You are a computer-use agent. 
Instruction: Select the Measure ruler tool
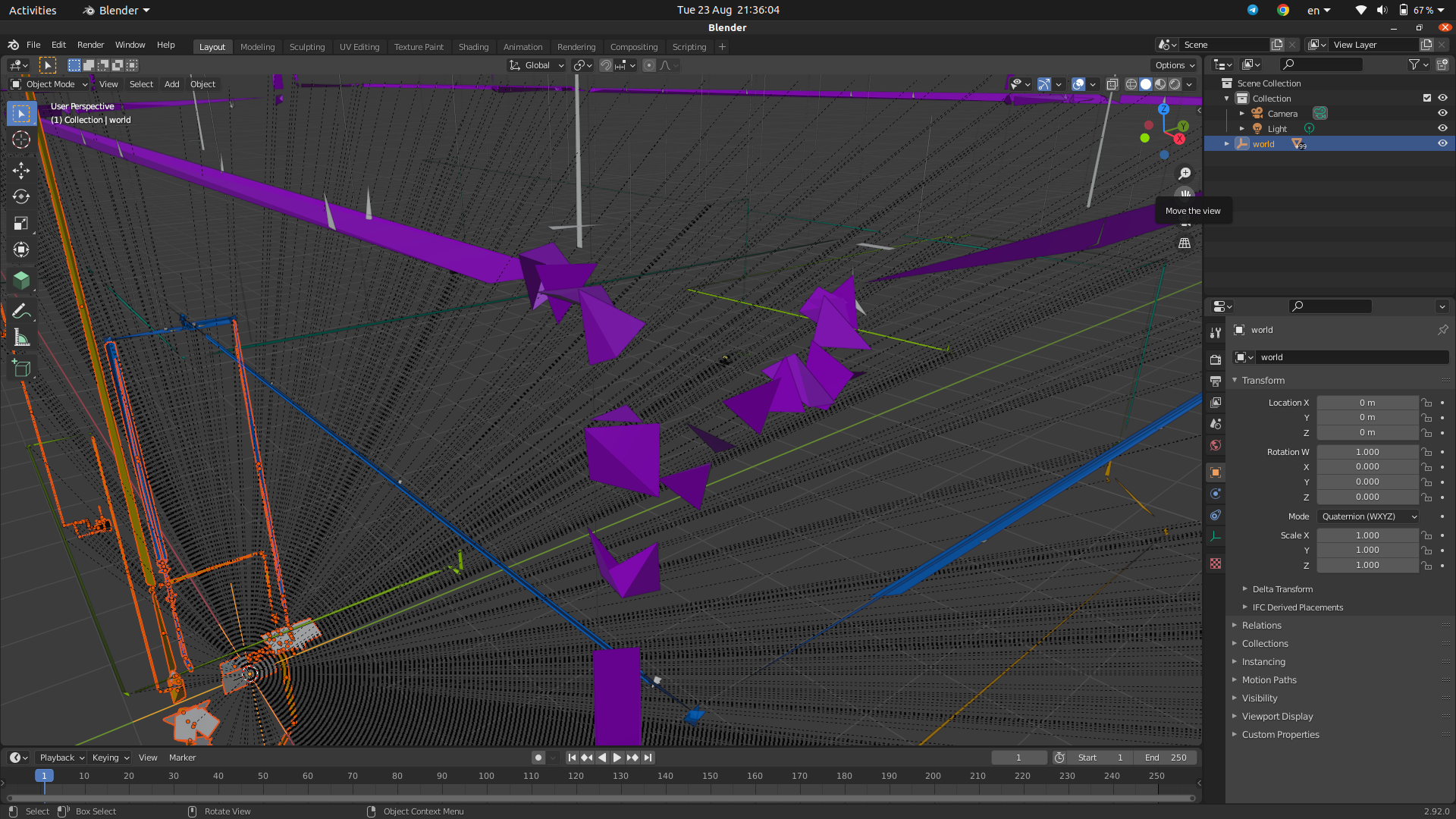tap(20, 338)
